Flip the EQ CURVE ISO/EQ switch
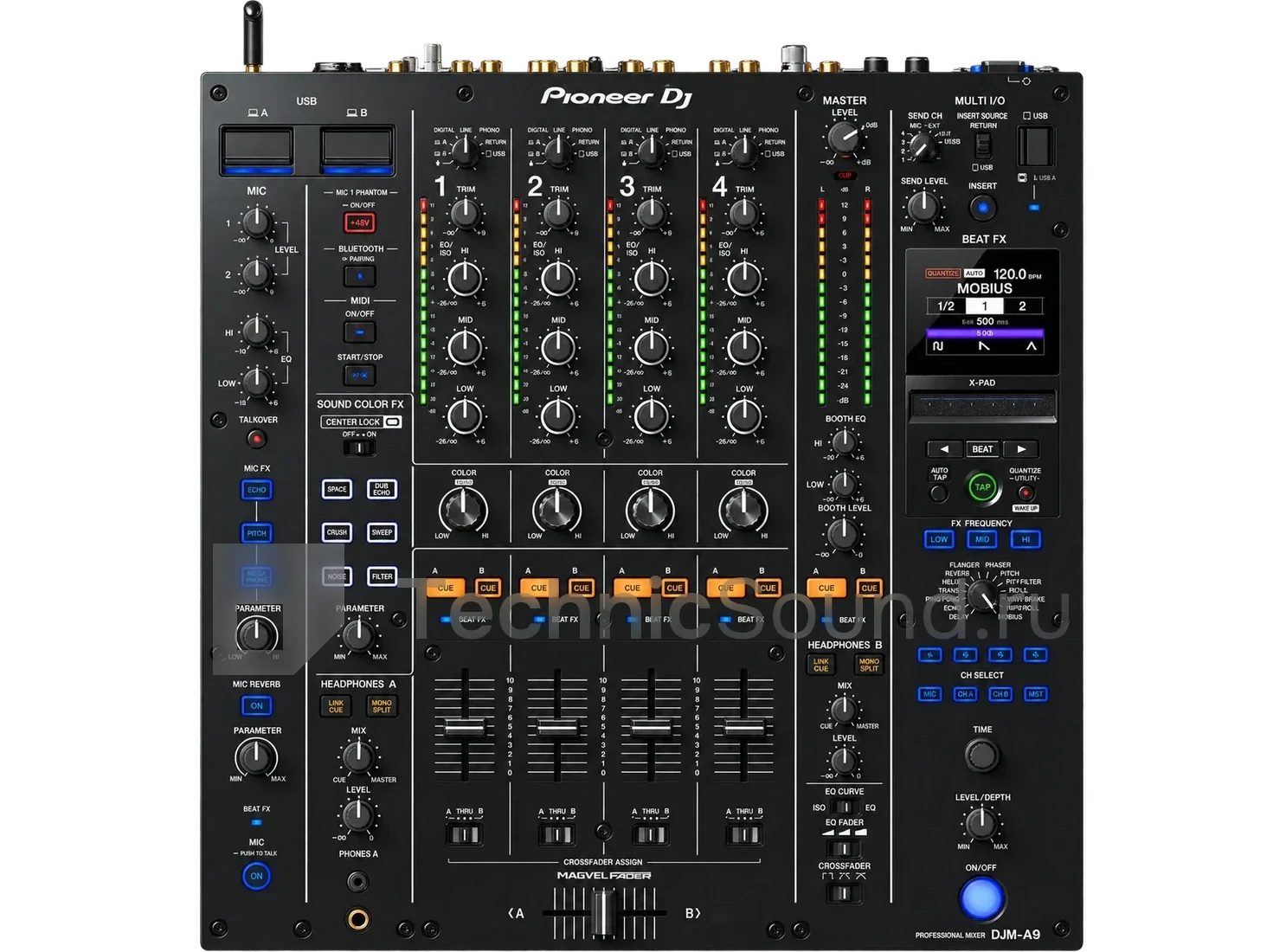This screenshot has height=952, width=1286. (x=844, y=807)
